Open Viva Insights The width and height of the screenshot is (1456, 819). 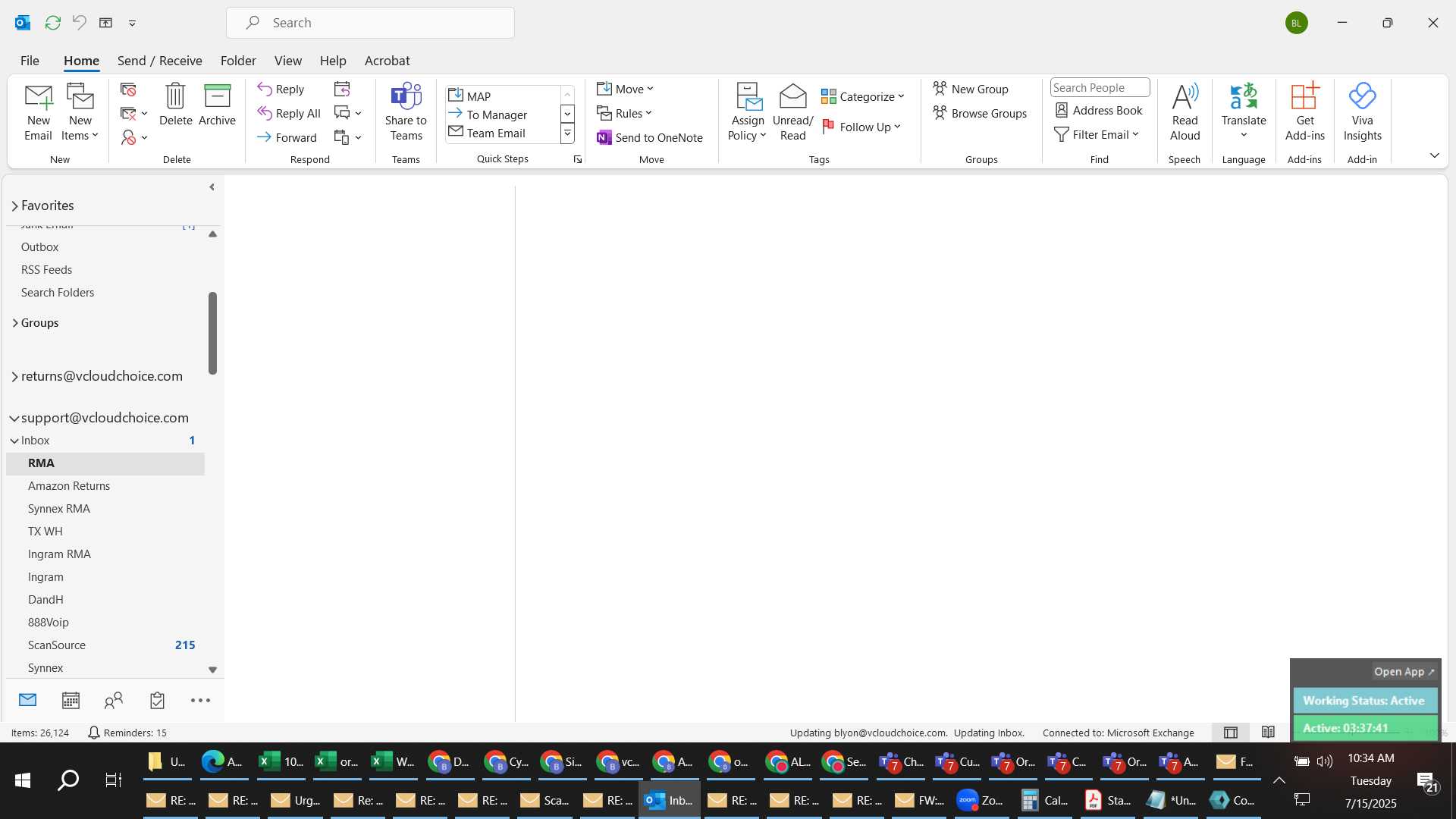pyautogui.click(x=1362, y=112)
